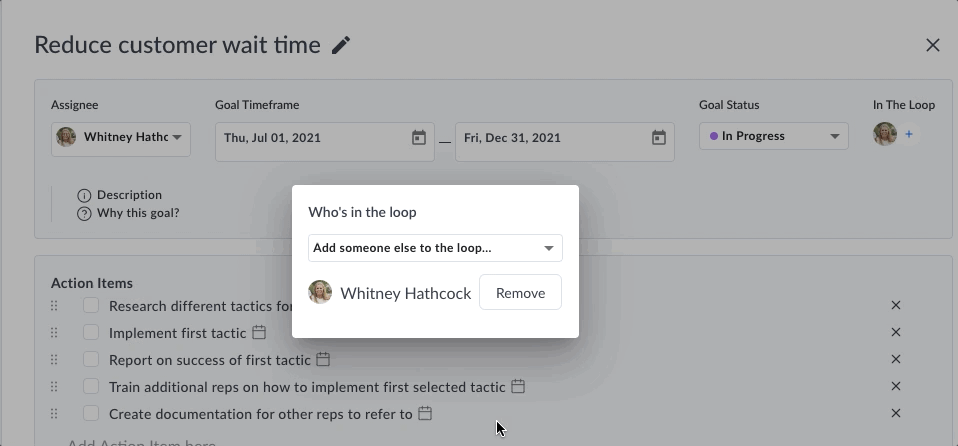The height and width of the screenshot is (446, 958).
Task: Open start date calendar for Jul 01, 2021
Action: pos(419,137)
